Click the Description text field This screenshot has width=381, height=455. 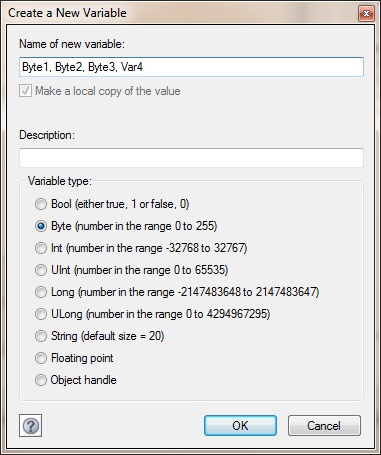(x=191, y=158)
